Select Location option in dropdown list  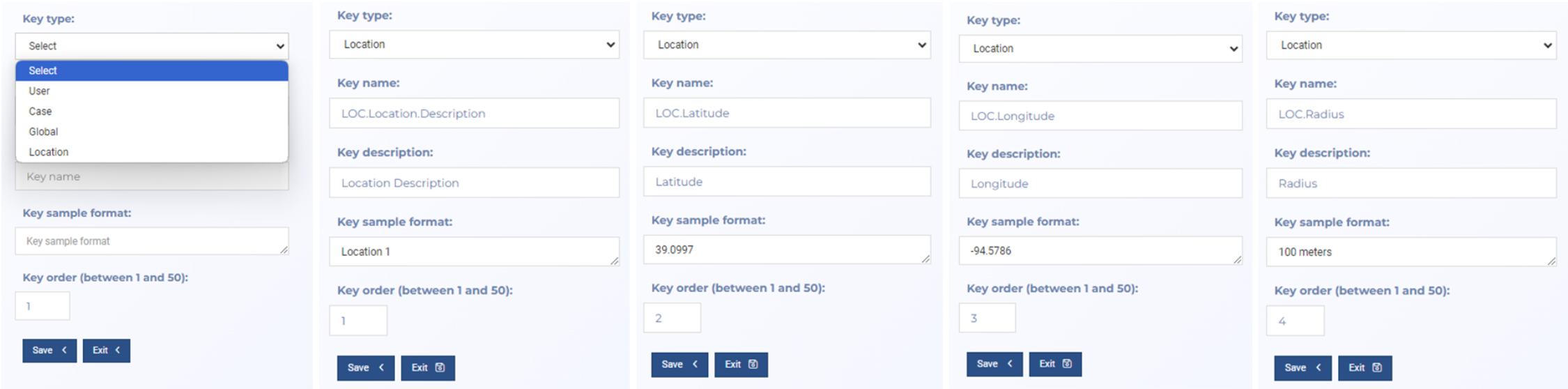pyautogui.click(x=49, y=152)
